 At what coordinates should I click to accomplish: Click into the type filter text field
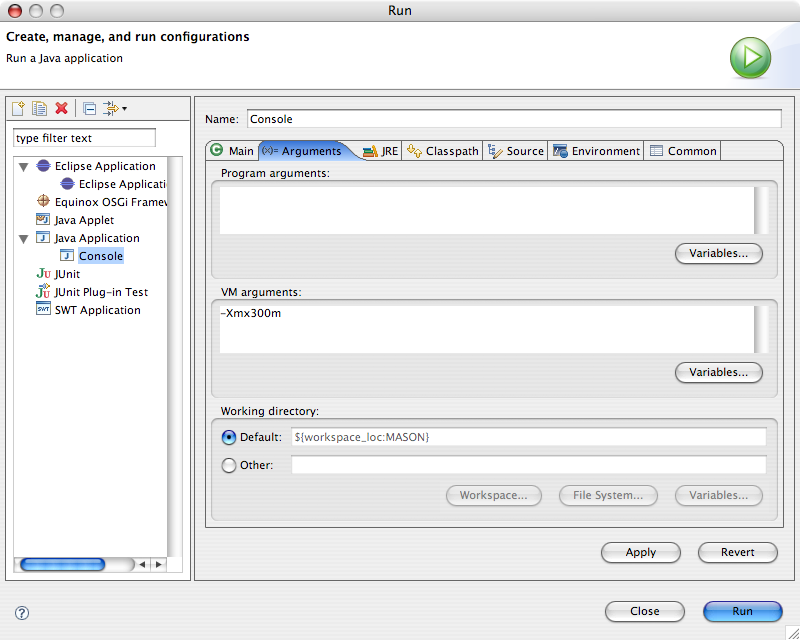pos(84,138)
